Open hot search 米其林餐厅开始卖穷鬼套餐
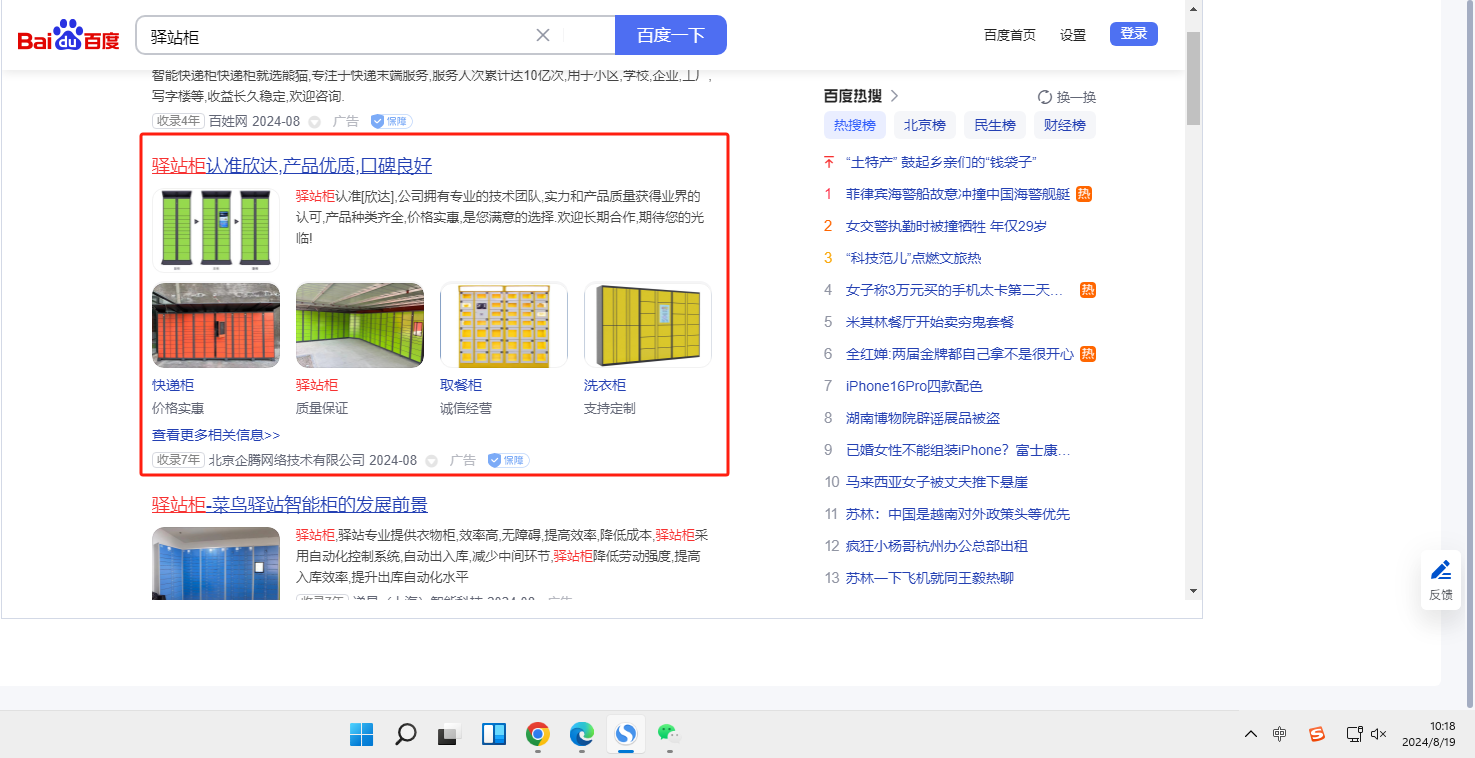 (930, 322)
